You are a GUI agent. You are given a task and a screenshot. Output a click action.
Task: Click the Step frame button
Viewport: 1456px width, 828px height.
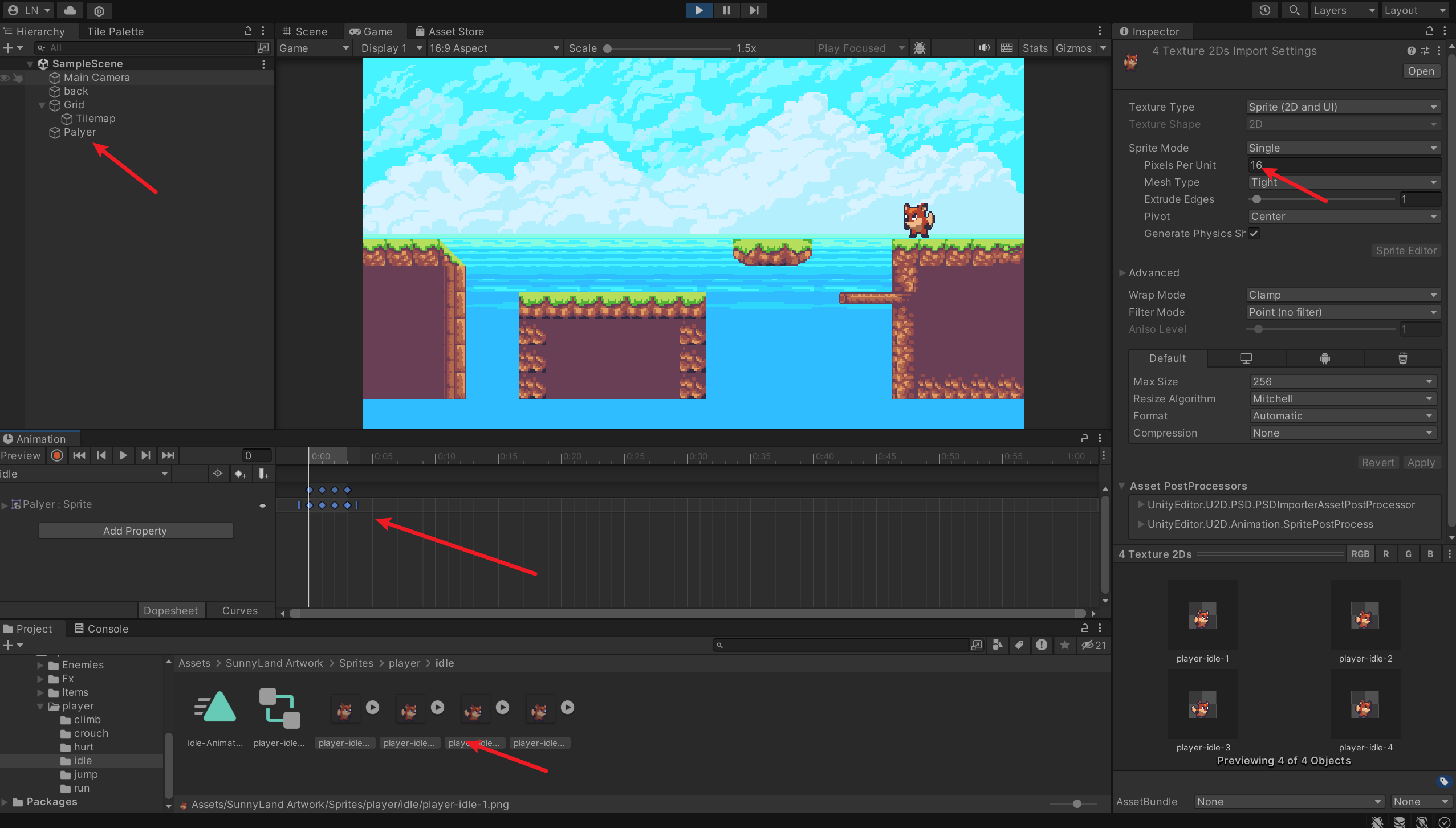tap(754, 10)
